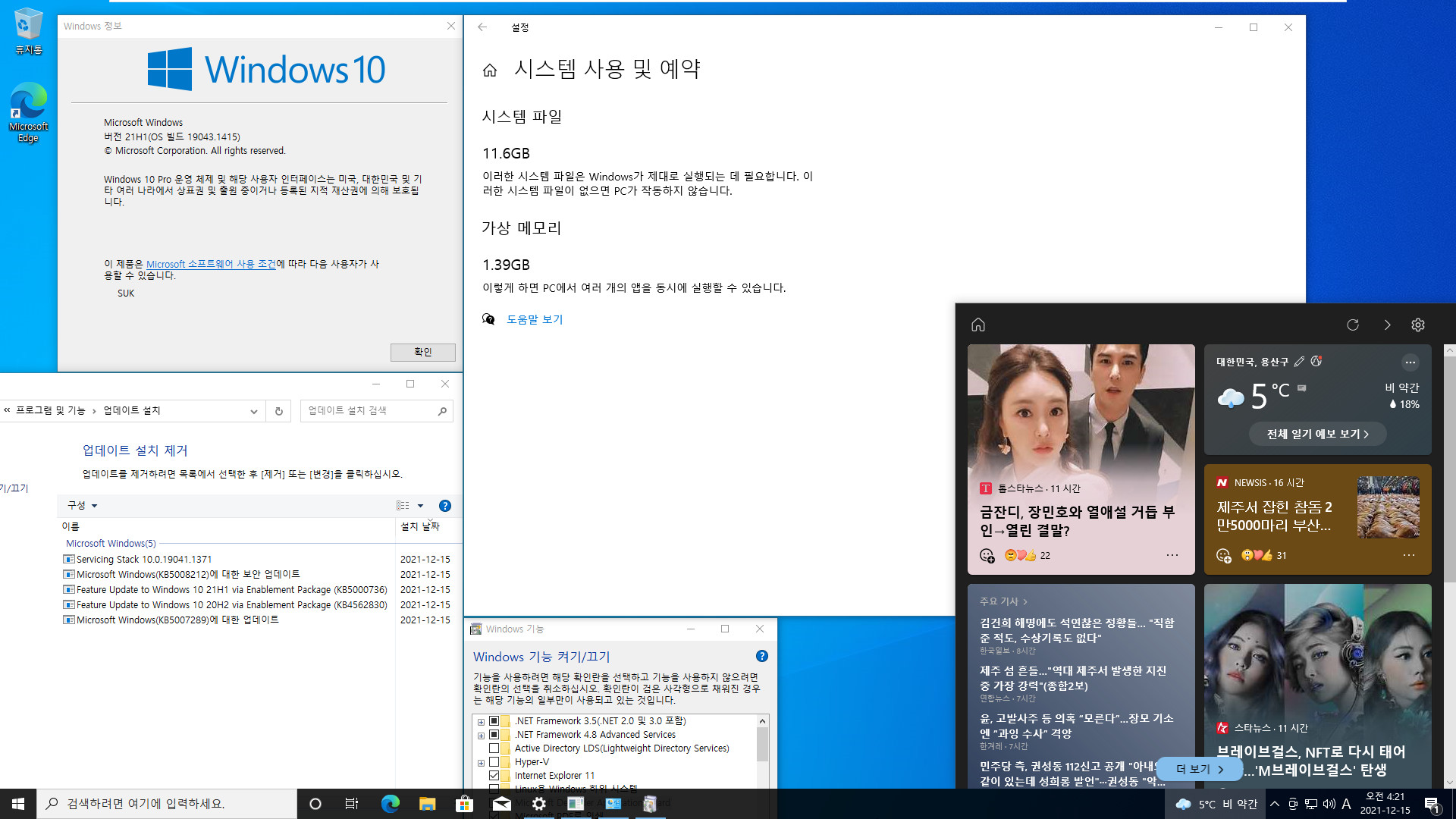Click 프로그램 및 기능 breadcrumb

click(x=51, y=410)
